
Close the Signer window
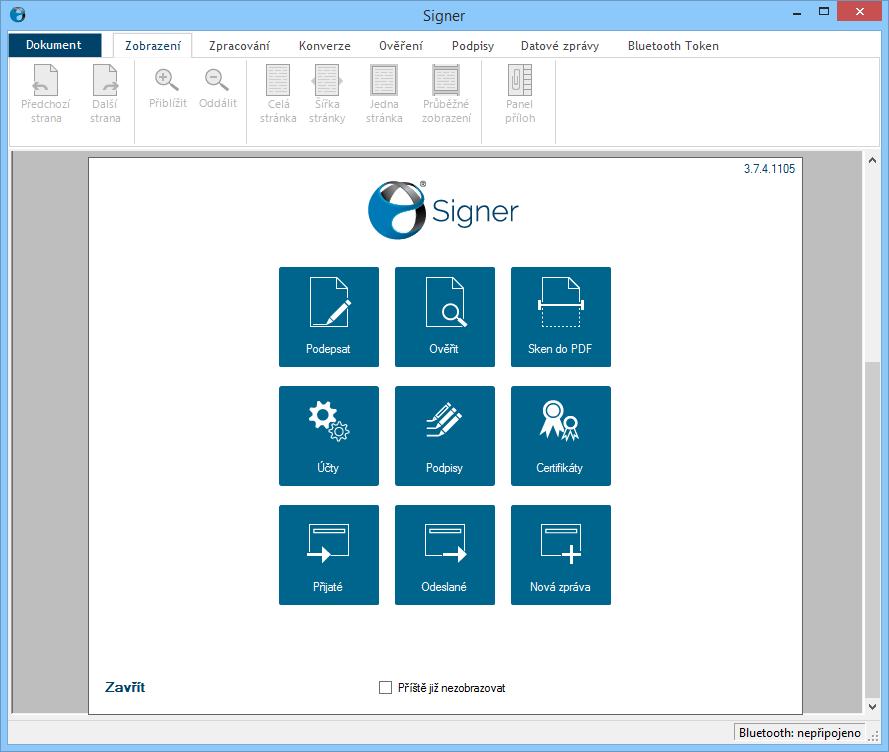pyautogui.click(x=860, y=12)
